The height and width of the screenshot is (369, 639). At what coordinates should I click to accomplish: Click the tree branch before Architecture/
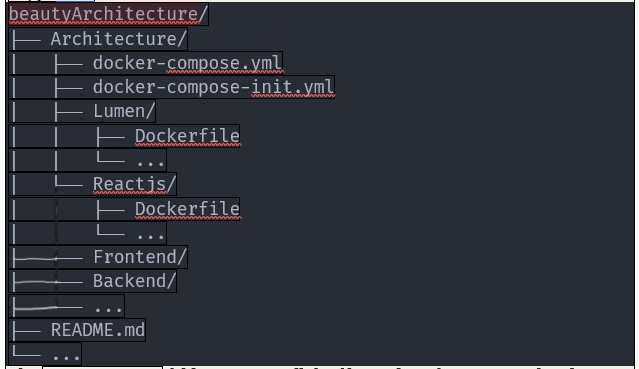(x=26, y=40)
